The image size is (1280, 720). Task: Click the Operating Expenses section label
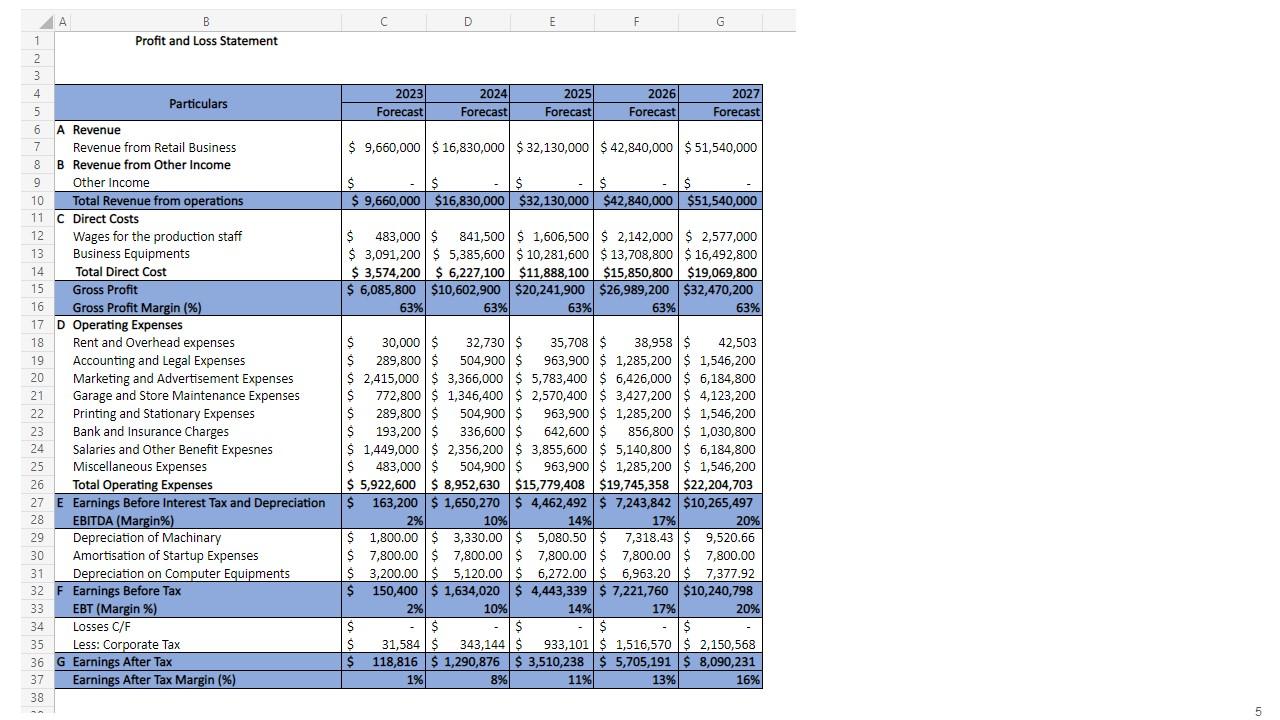(x=126, y=324)
